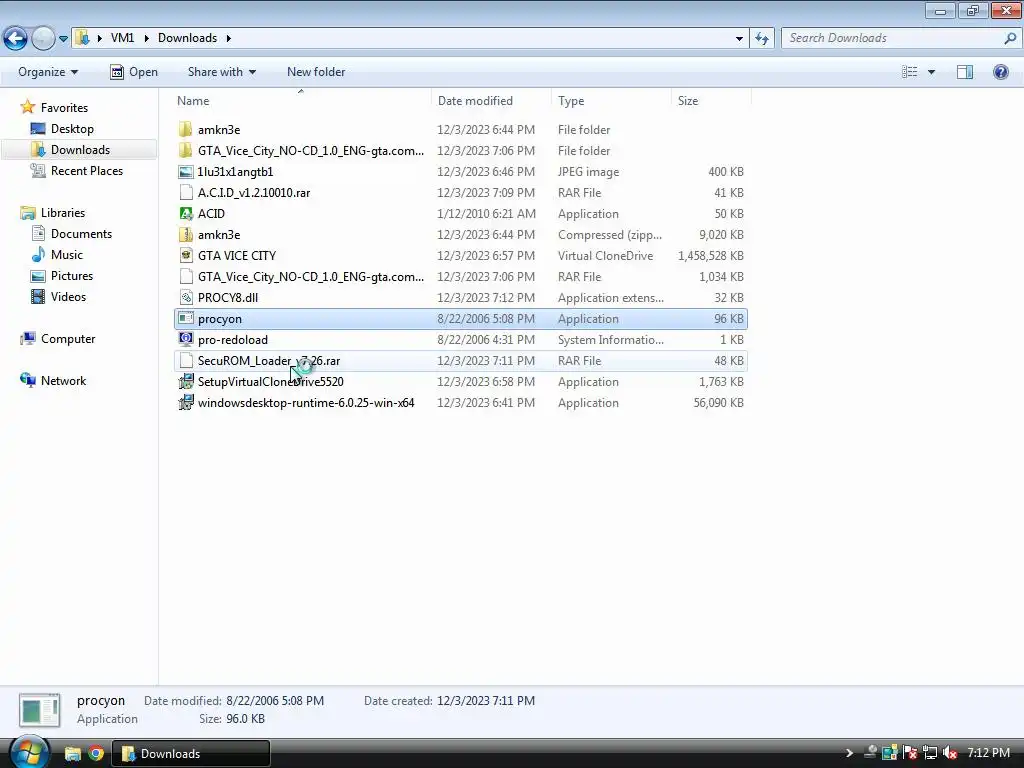Select Recent Places under Favorites
Image resolution: width=1024 pixels, height=768 pixels.
point(87,170)
